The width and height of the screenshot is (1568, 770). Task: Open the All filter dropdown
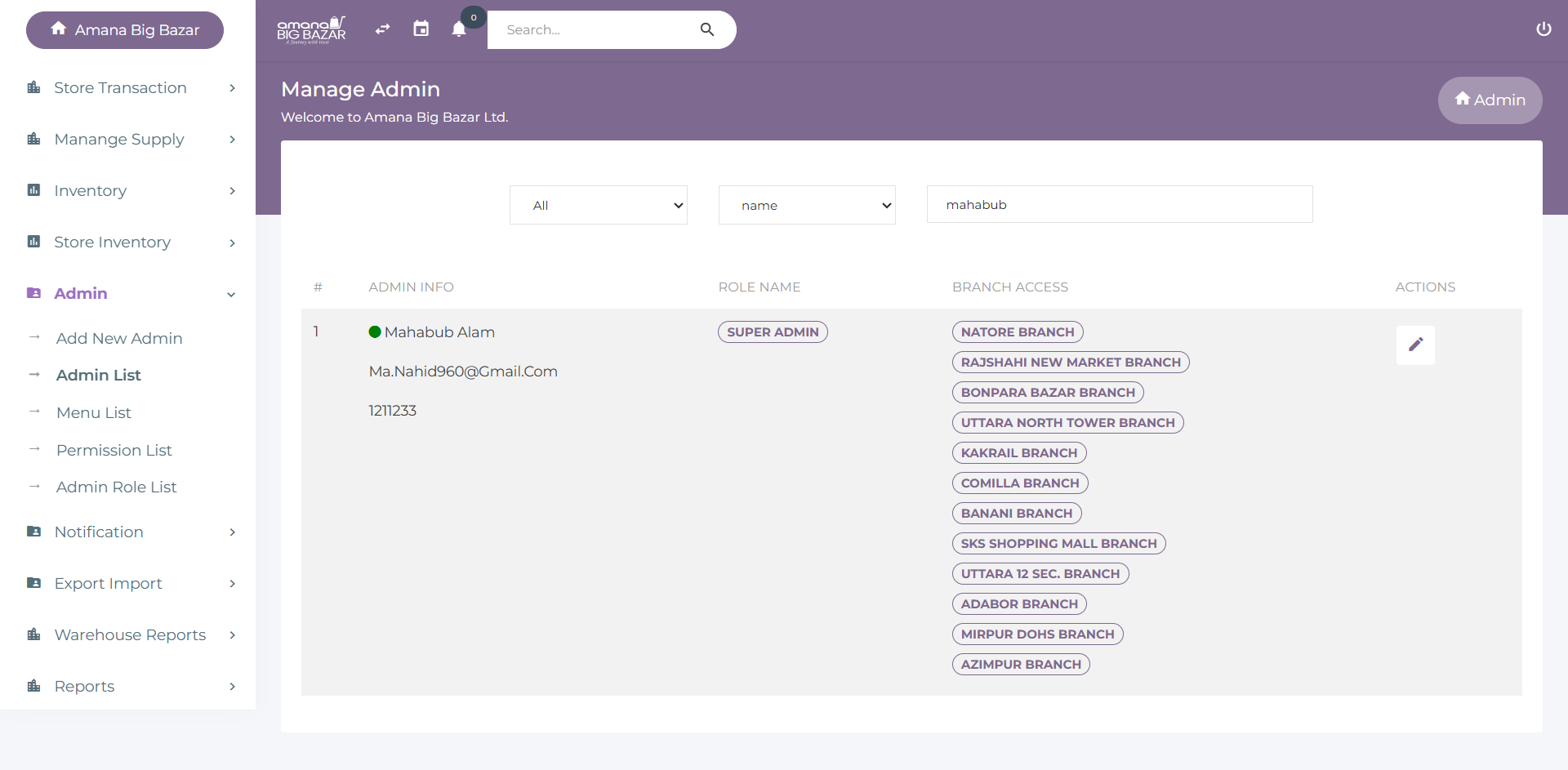tap(599, 205)
